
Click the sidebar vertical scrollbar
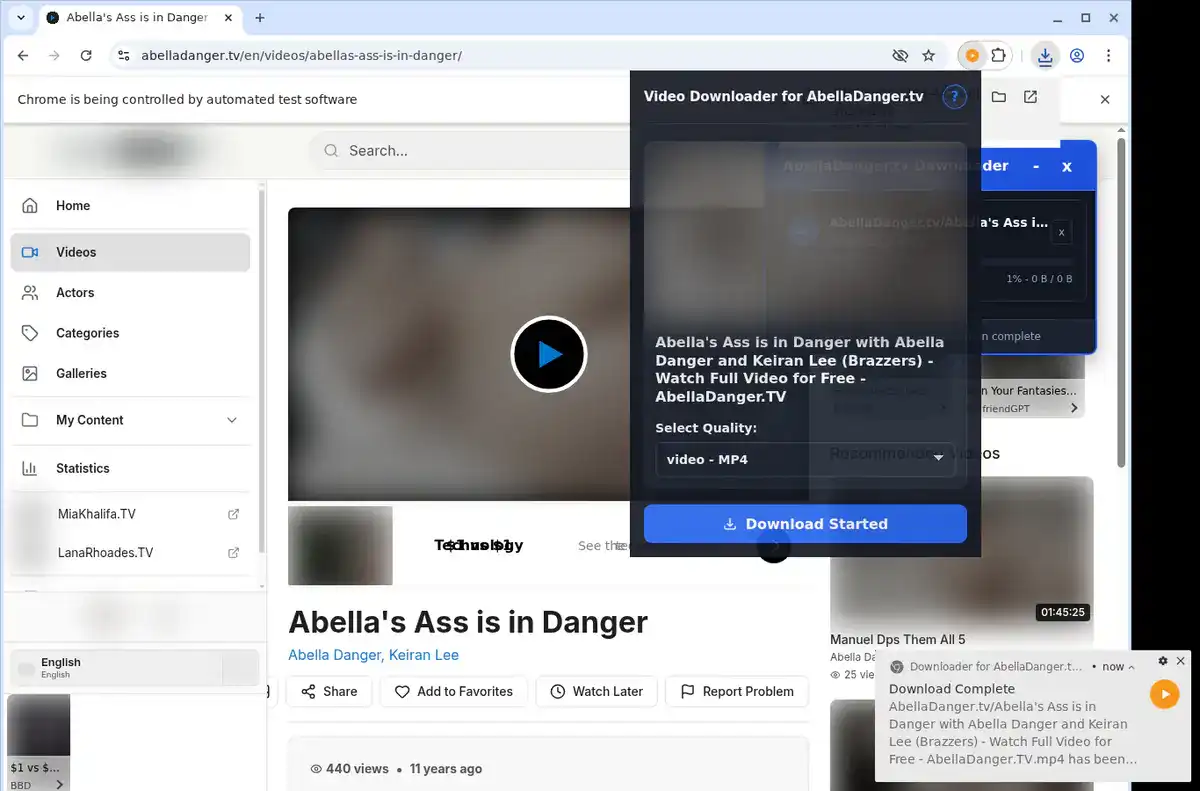(x=262, y=370)
